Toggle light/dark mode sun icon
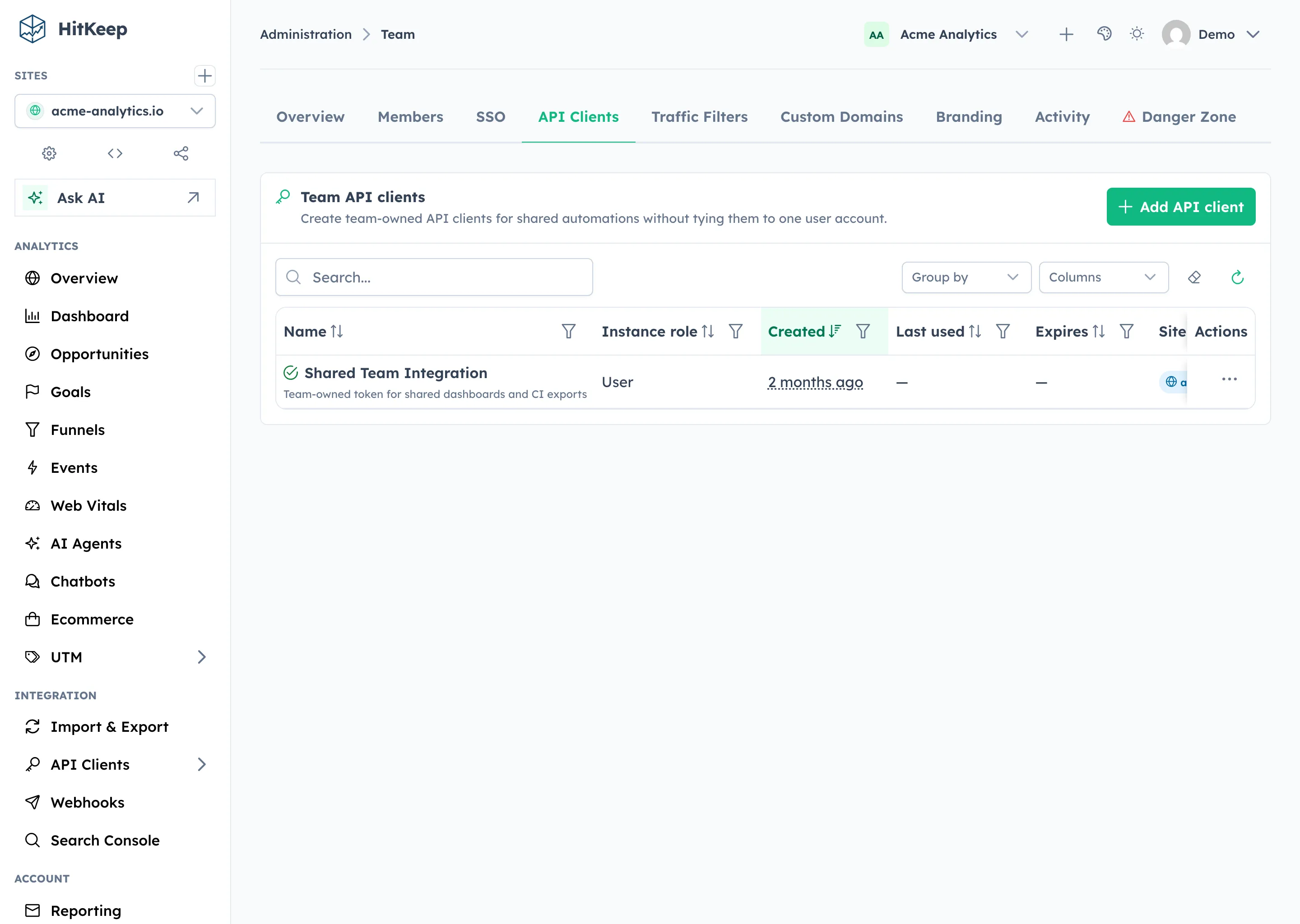 pyautogui.click(x=1137, y=34)
